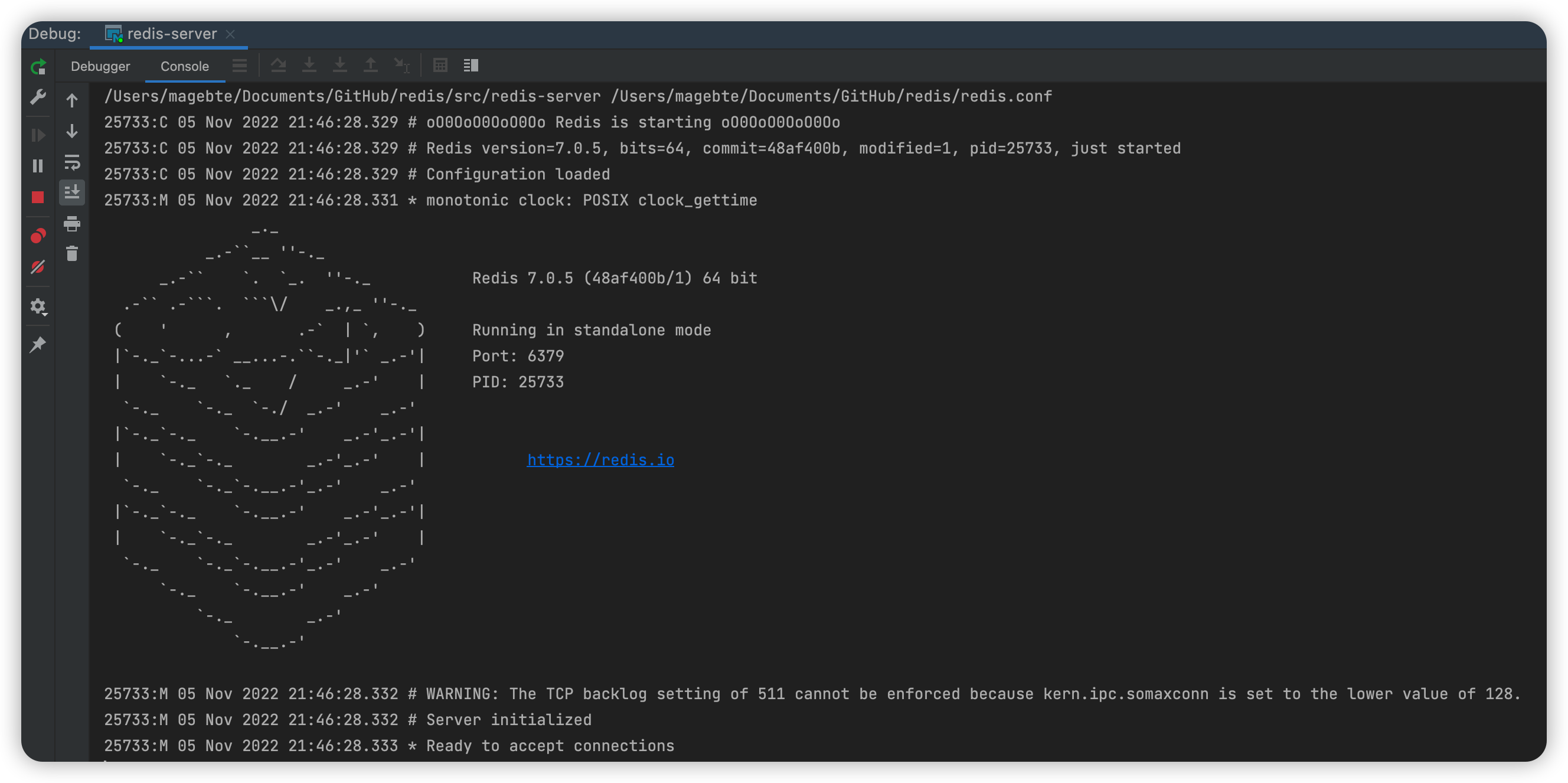This screenshot has height=783, width=1568.
Task: Click the Step Out icon
Action: click(371, 65)
